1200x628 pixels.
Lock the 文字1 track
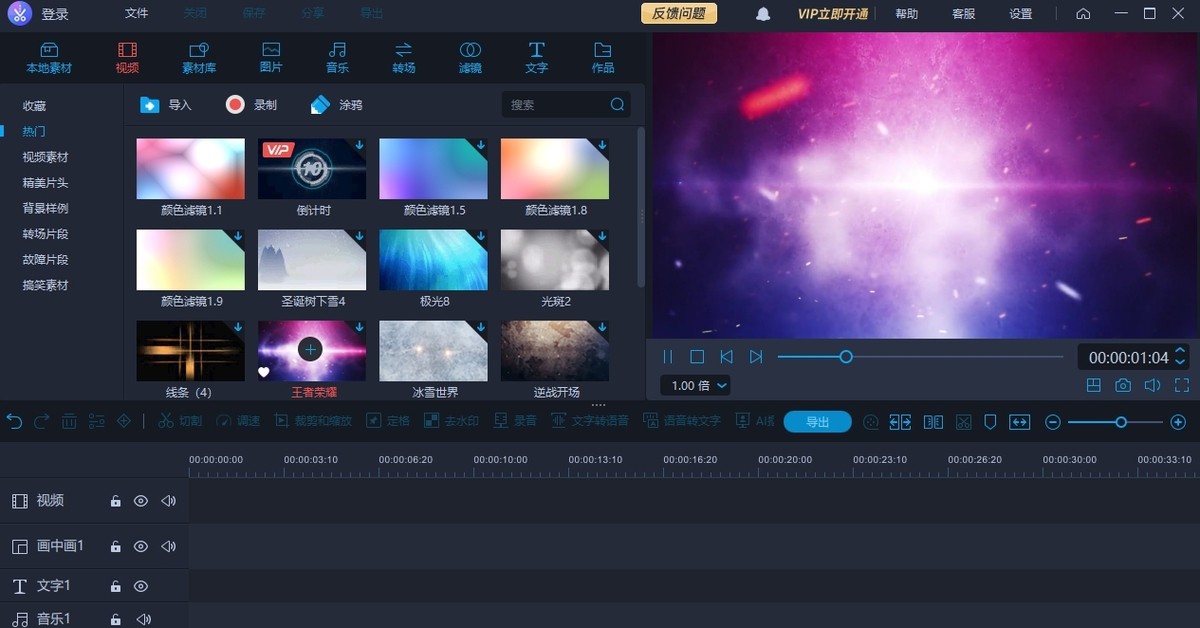(115, 585)
